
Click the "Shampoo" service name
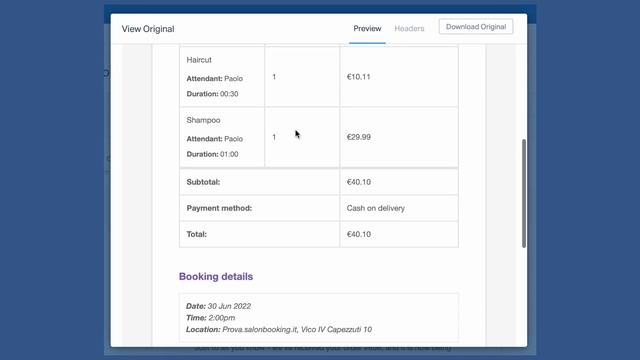pos(203,120)
